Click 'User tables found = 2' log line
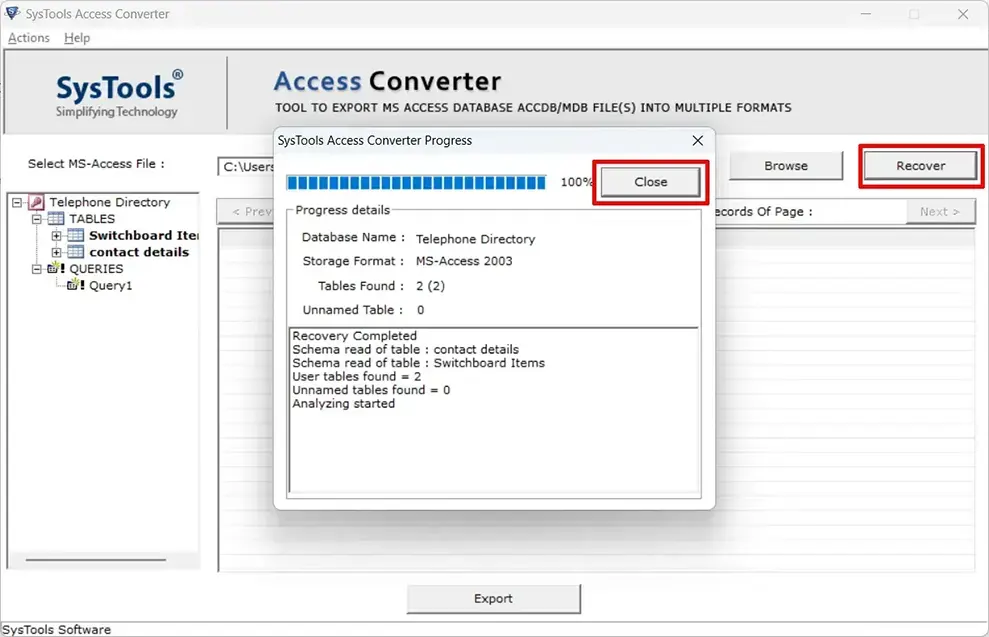The image size is (989, 637). click(x=356, y=377)
